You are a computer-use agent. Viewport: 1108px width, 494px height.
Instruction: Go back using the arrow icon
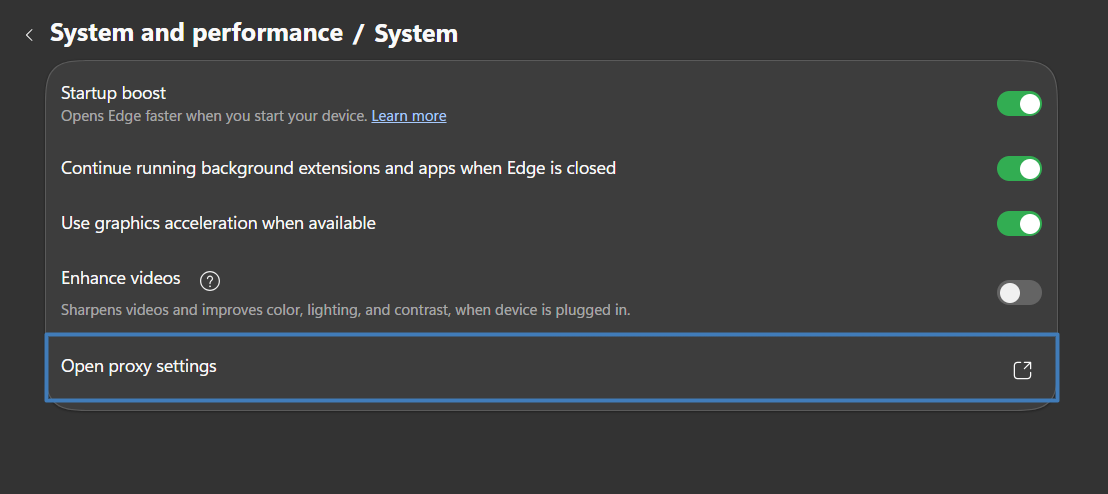(x=29, y=35)
